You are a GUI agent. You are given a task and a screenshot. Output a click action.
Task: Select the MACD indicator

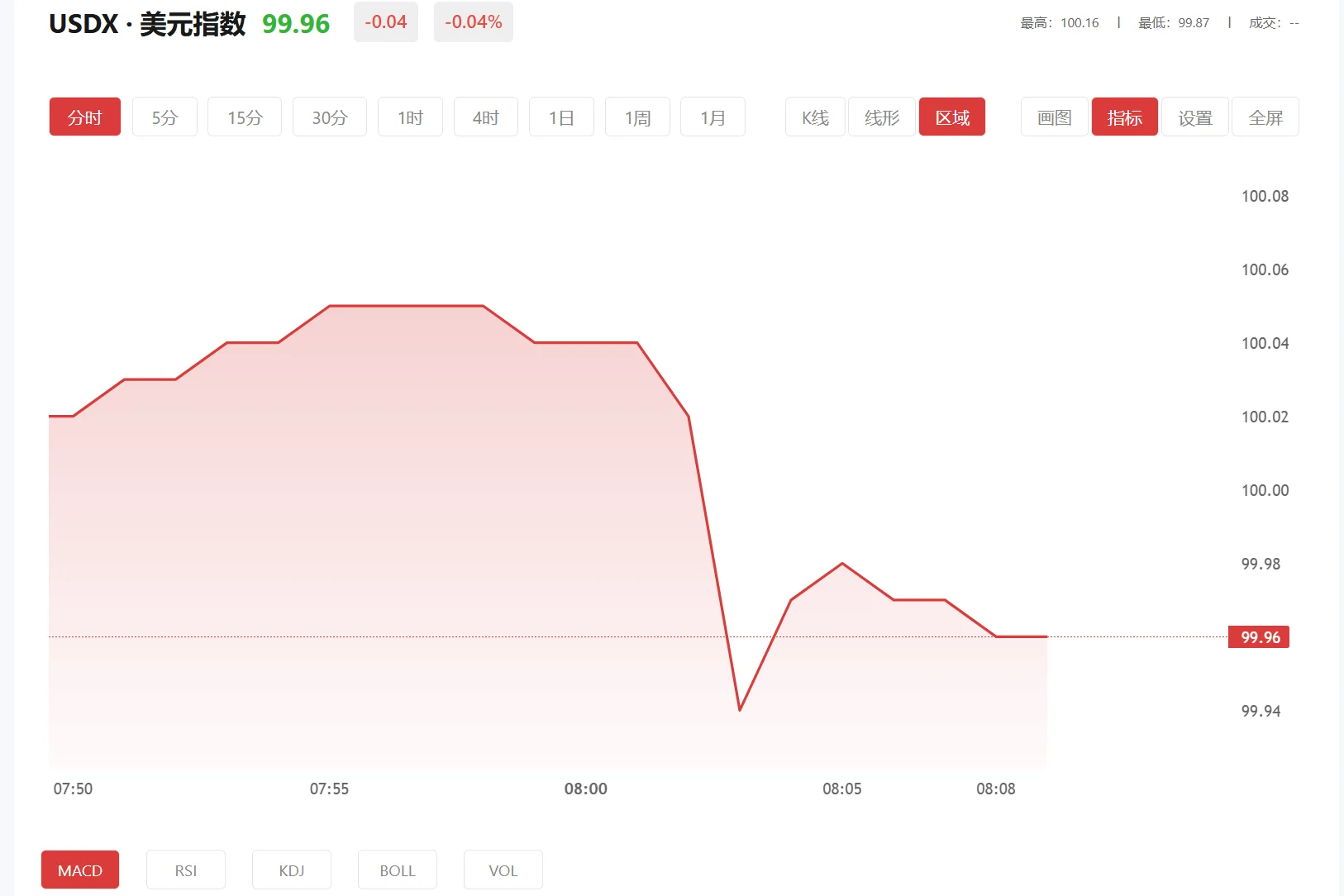80,870
